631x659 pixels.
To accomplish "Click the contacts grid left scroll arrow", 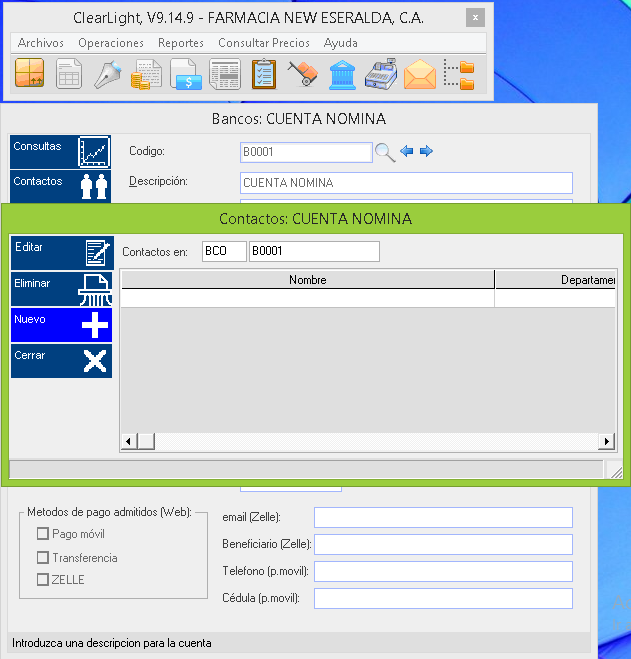I will tap(129, 441).
